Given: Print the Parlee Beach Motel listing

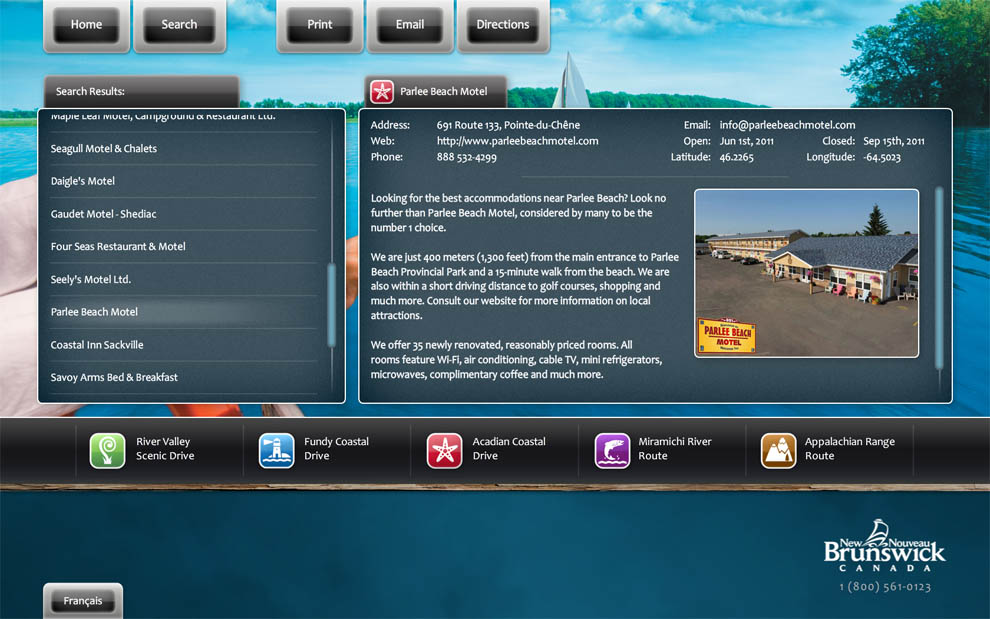Looking at the screenshot, I should 319,25.
